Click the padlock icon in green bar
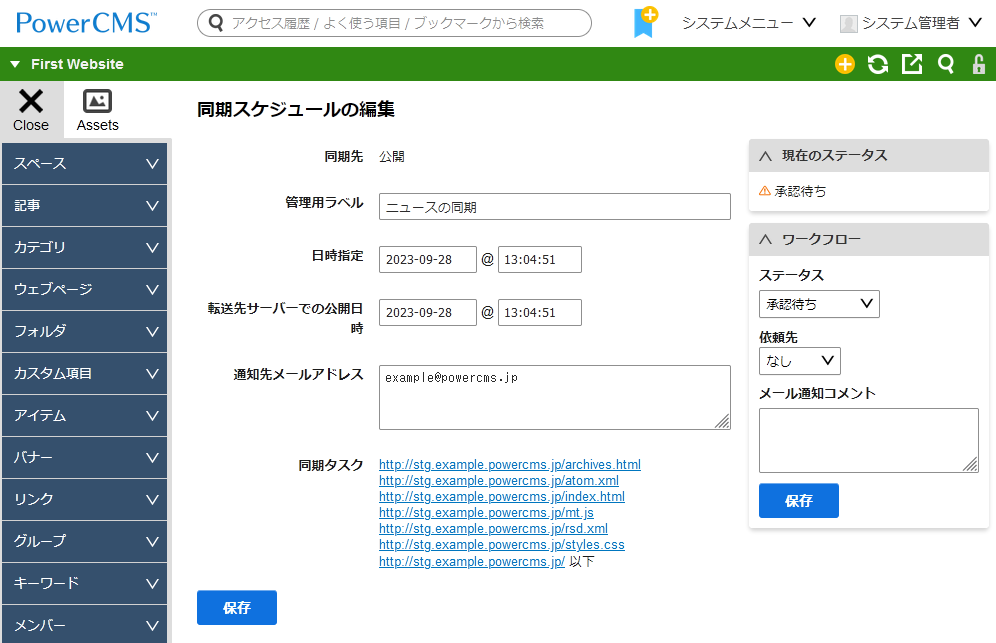Image resolution: width=996 pixels, height=643 pixels. [x=979, y=64]
